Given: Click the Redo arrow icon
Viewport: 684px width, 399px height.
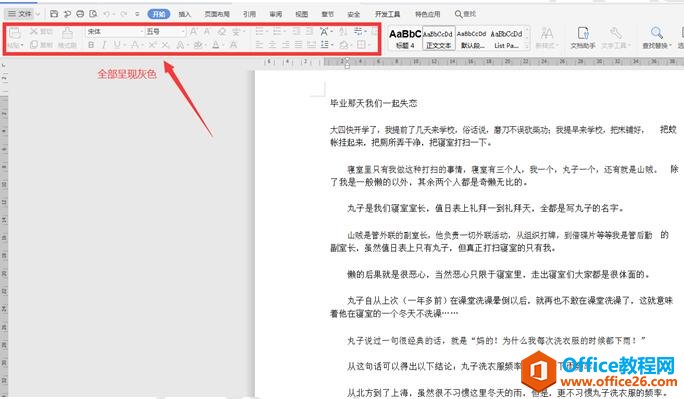Looking at the screenshot, I should (124, 14).
